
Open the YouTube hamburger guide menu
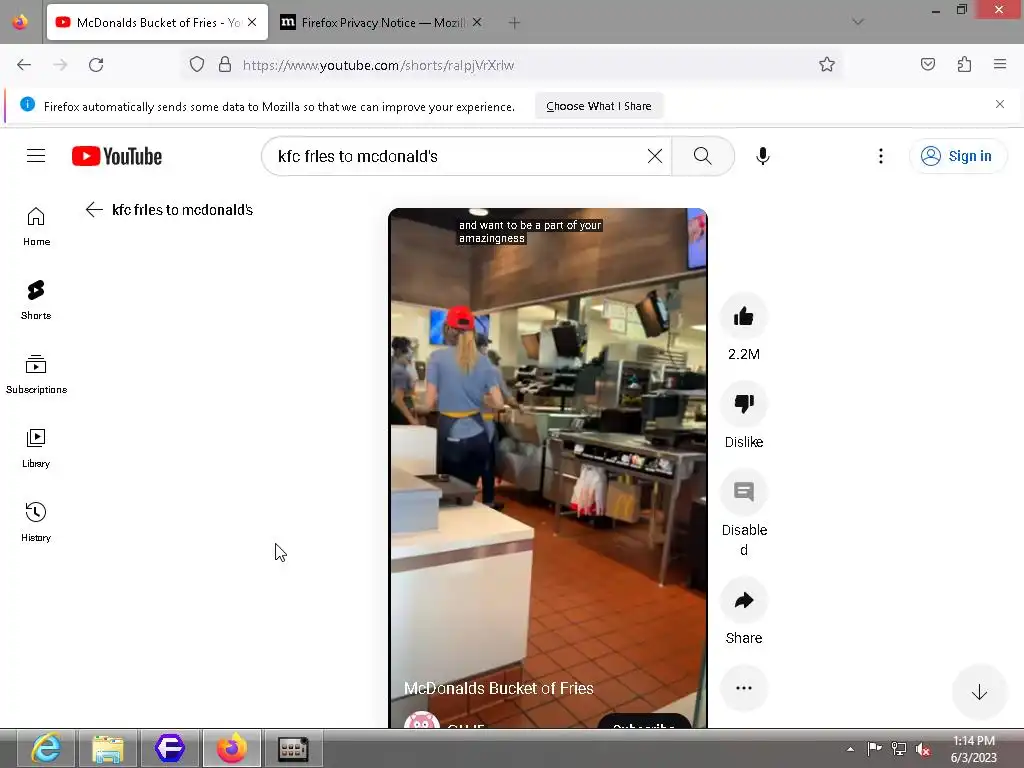point(36,156)
